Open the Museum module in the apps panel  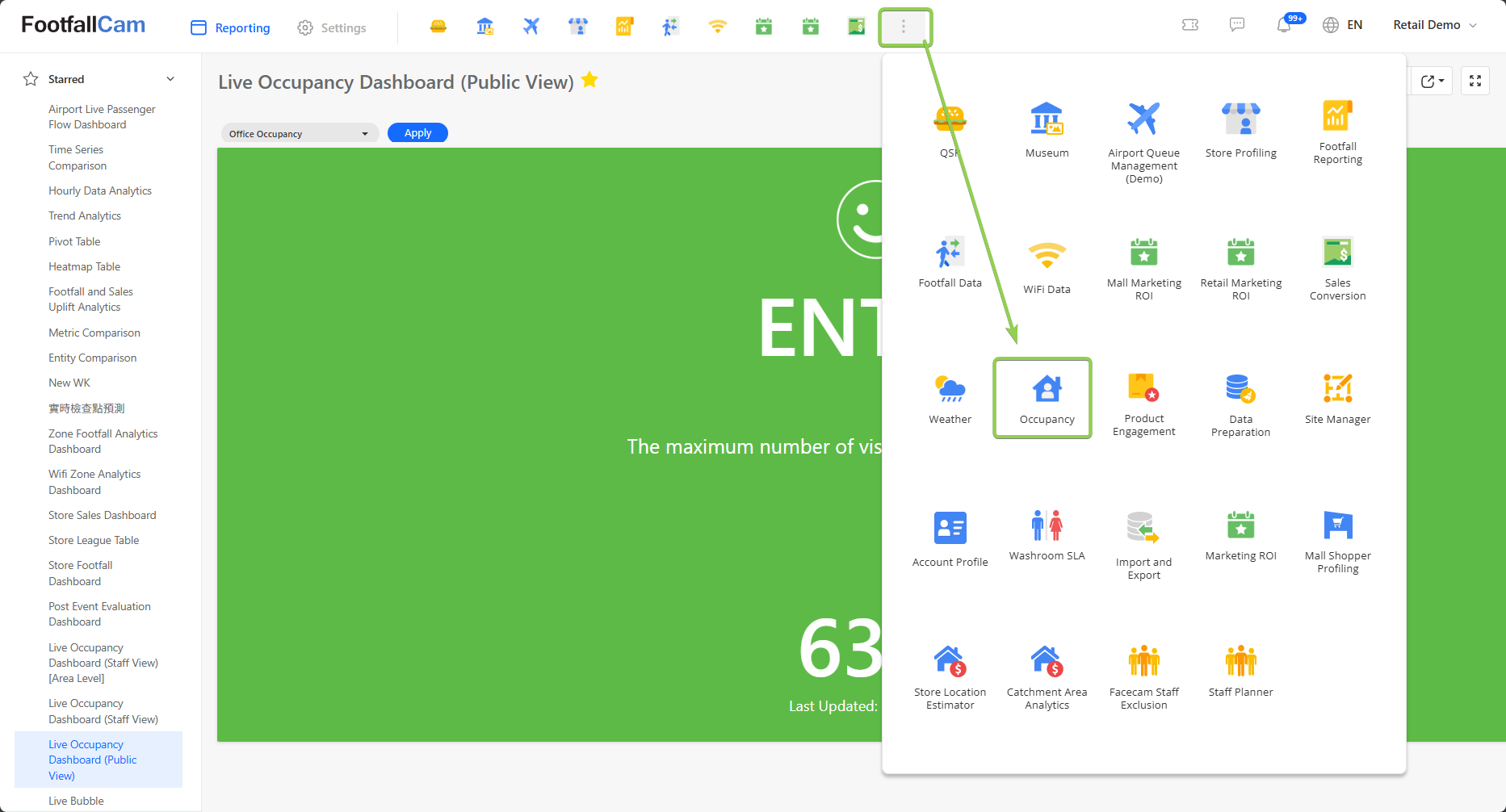click(x=1047, y=130)
